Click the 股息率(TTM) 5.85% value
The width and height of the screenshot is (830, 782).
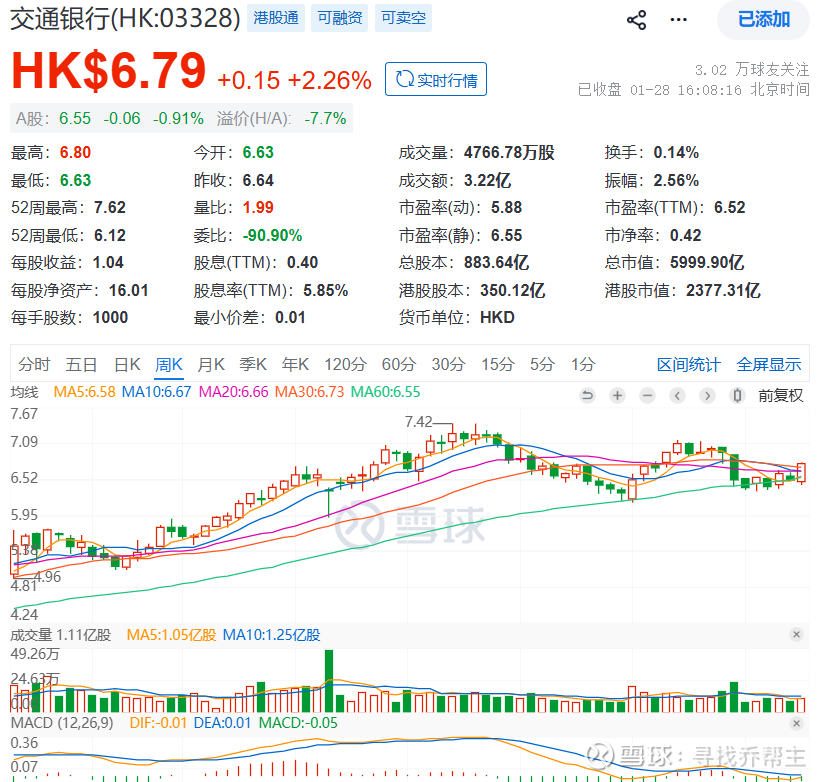click(326, 291)
